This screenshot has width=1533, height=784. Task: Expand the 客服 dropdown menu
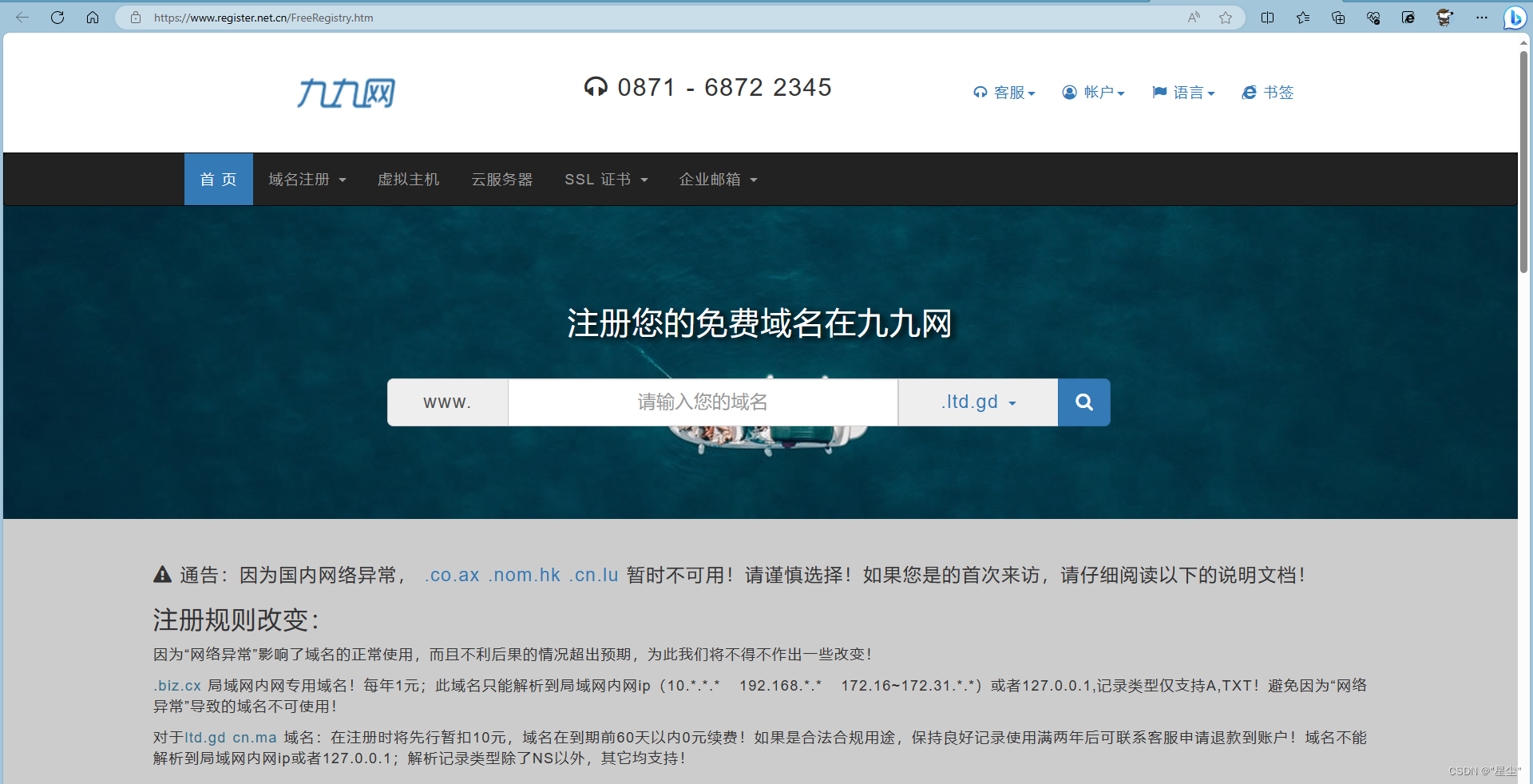(x=1004, y=93)
